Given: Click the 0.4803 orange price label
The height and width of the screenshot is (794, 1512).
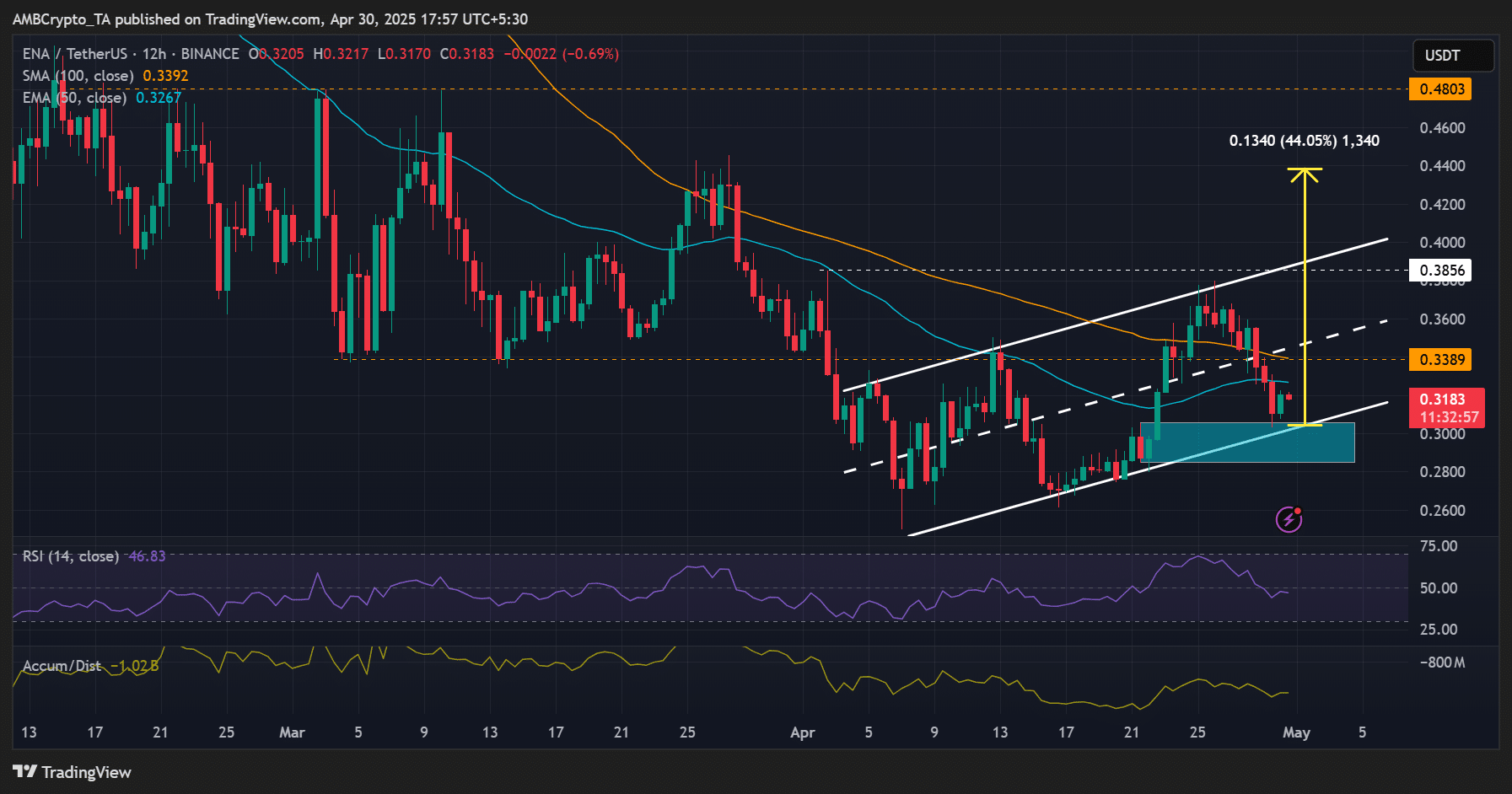Looking at the screenshot, I should 1440,89.
